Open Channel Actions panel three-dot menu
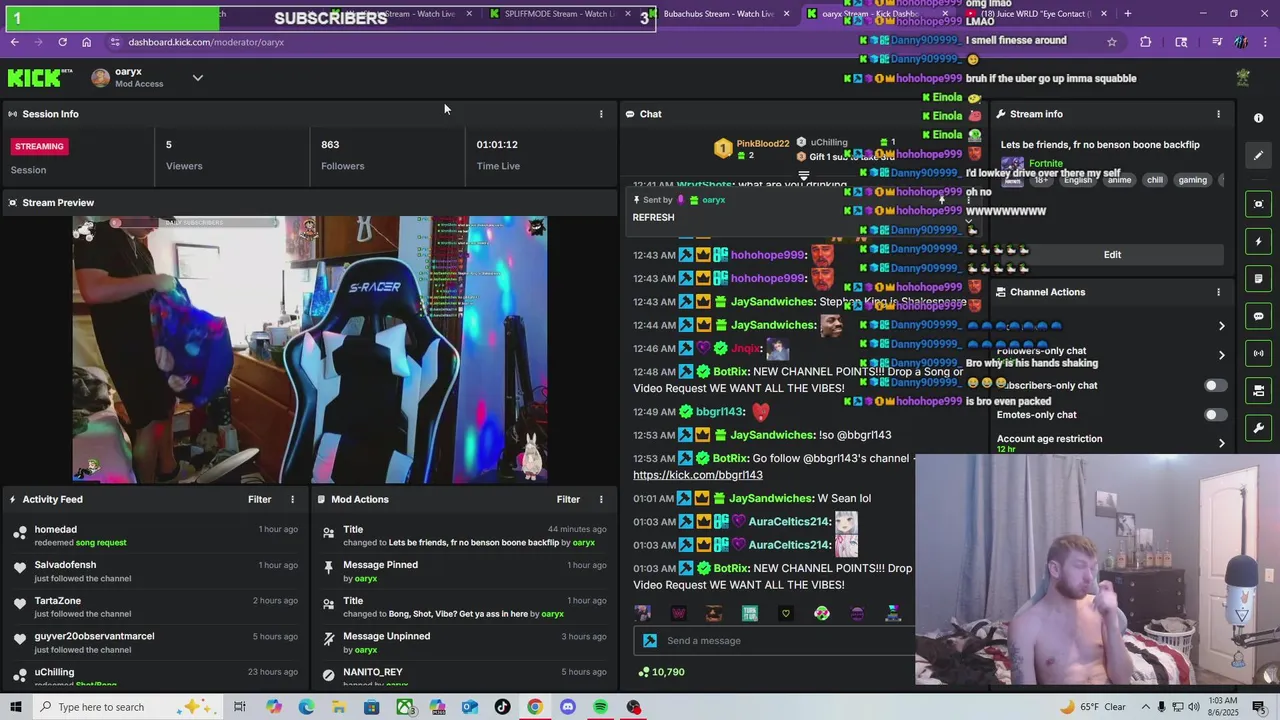Screen dimensions: 1280x720 (1218, 292)
